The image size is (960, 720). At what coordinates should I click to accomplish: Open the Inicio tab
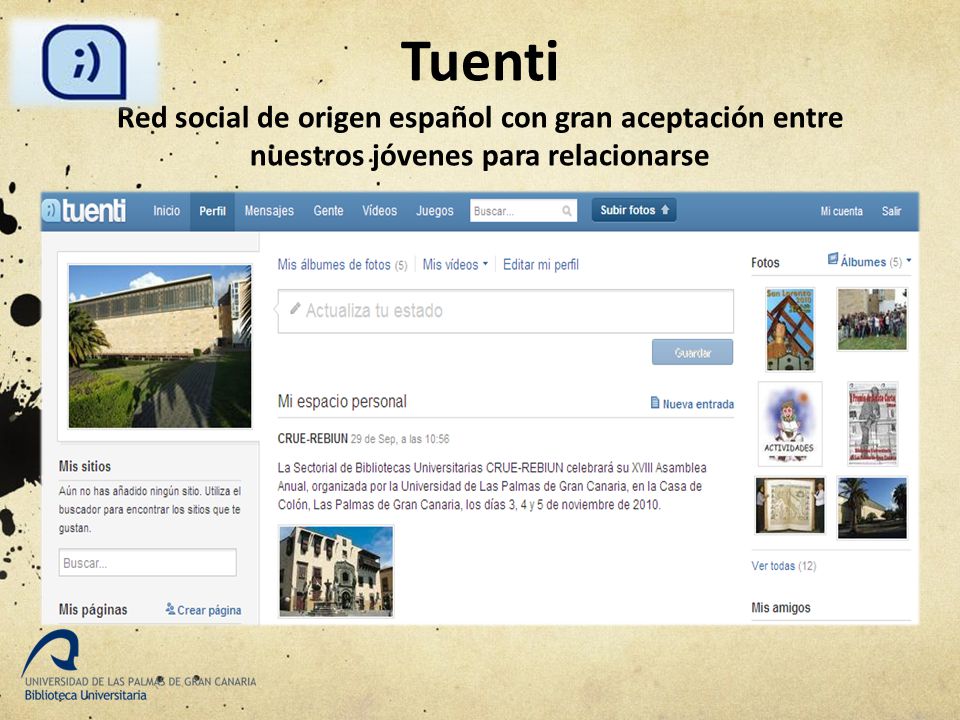click(167, 211)
